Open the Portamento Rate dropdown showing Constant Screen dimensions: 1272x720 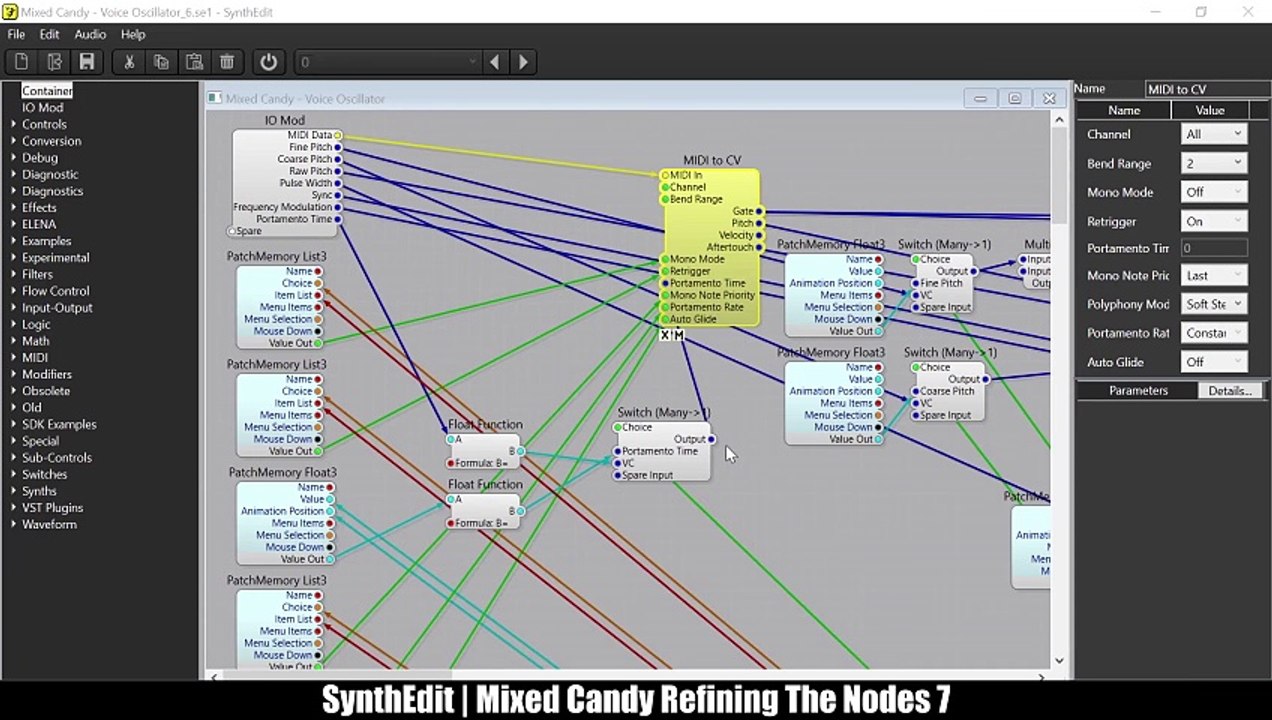pyautogui.click(x=1214, y=333)
